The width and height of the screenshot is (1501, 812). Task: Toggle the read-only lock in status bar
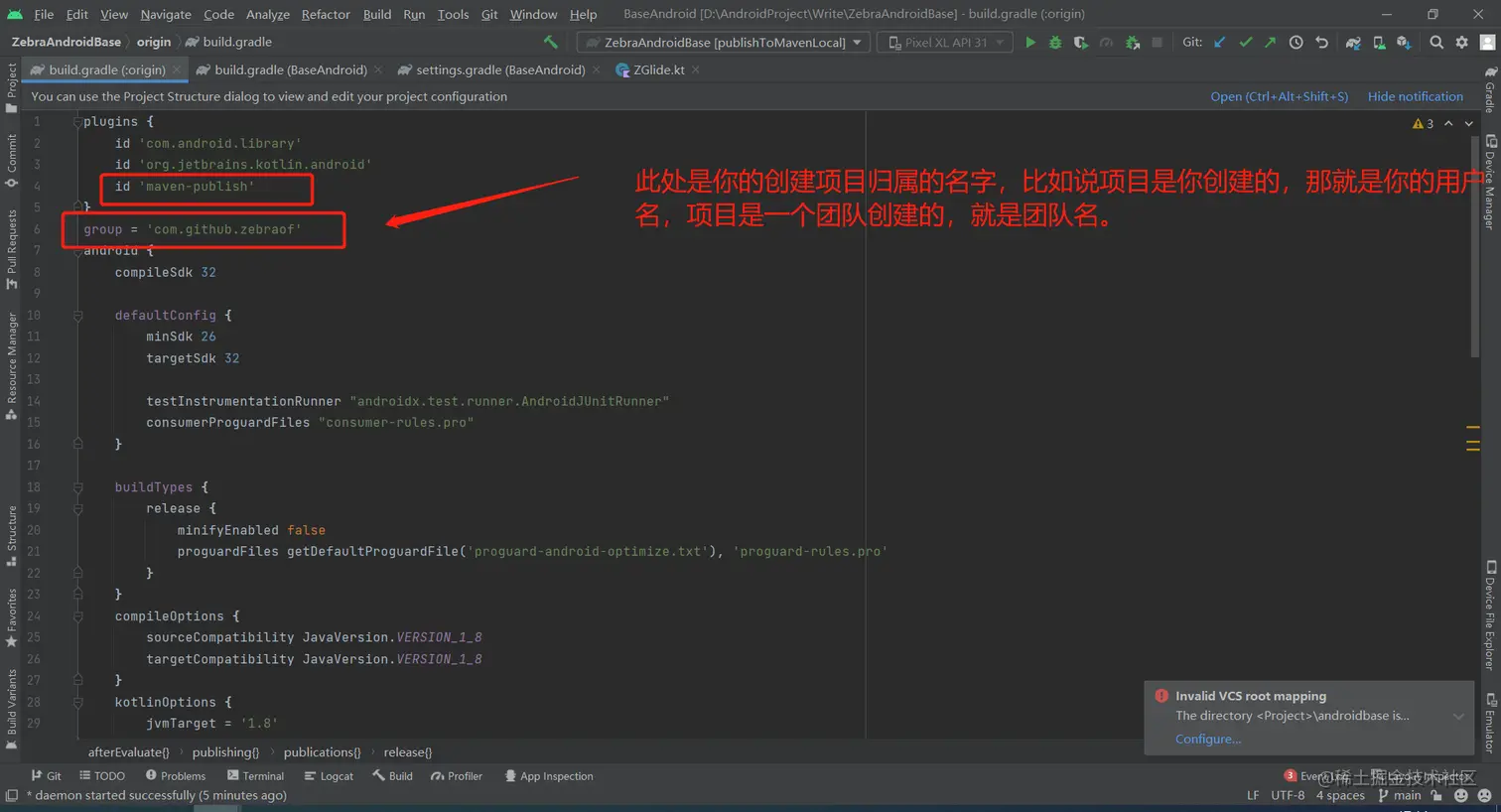[1436, 795]
